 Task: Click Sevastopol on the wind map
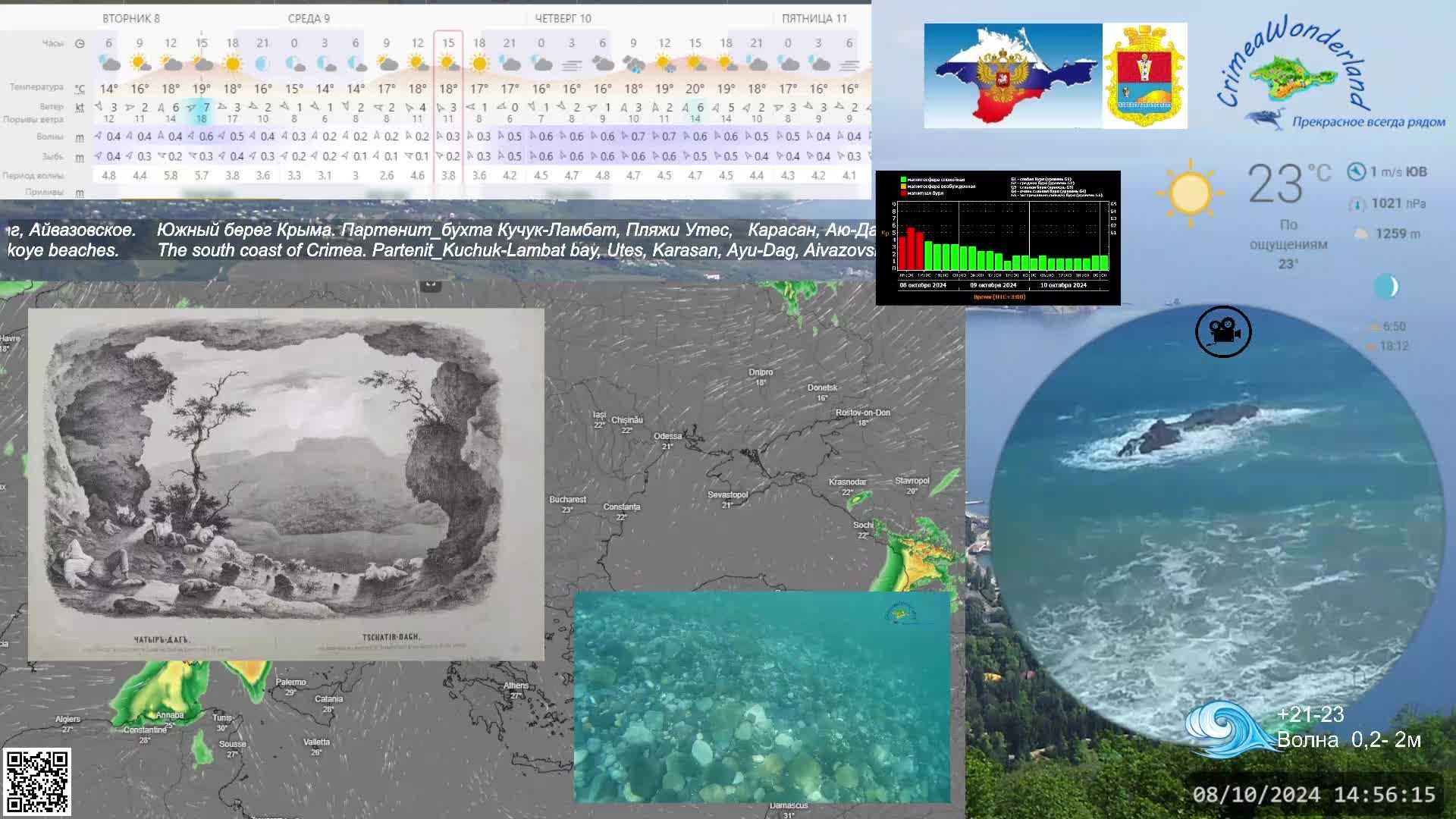pos(727,494)
